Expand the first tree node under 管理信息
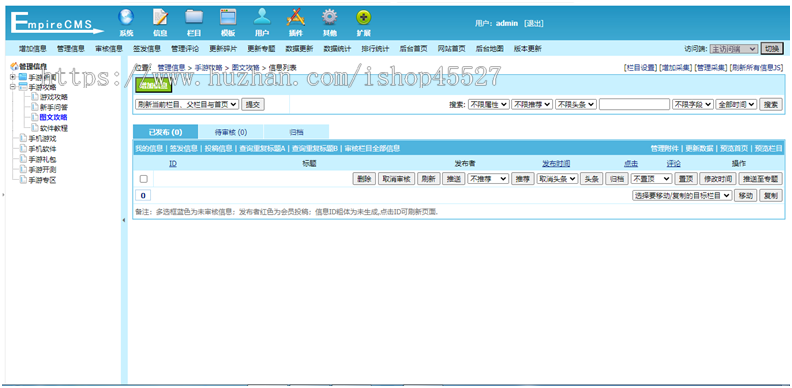This screenshot has width=792, height=388. (x=13, y=77)
